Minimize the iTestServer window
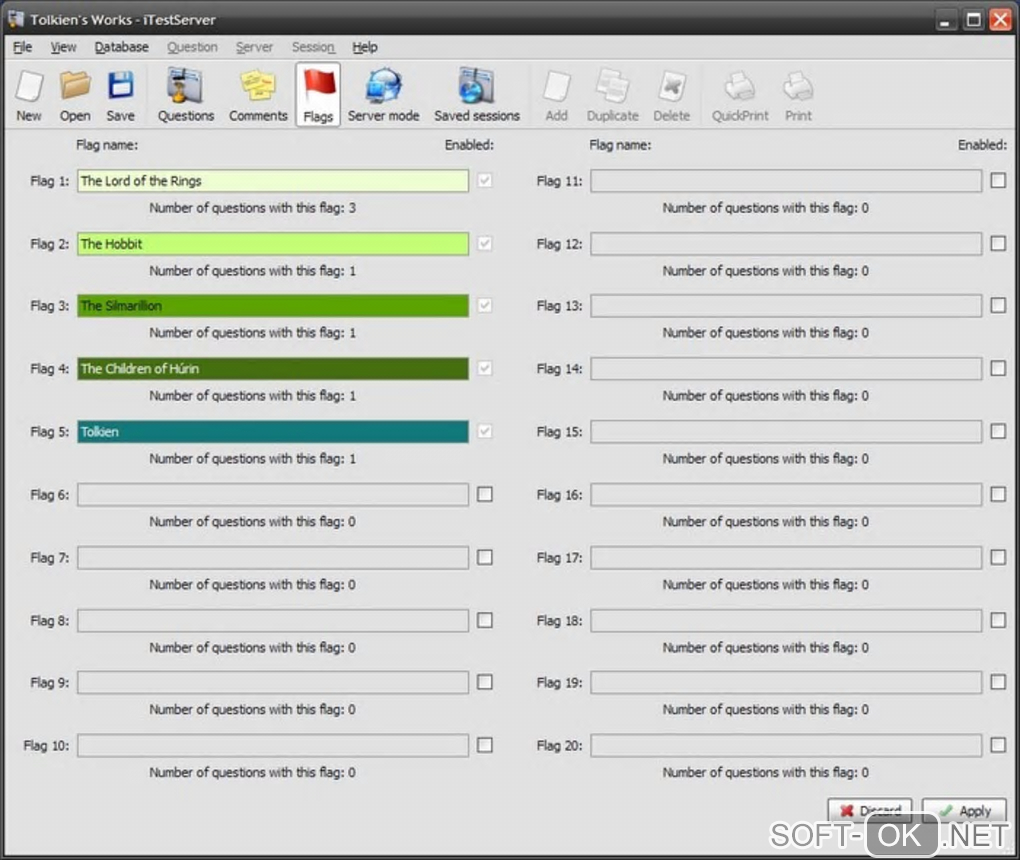 click(945, 20)
